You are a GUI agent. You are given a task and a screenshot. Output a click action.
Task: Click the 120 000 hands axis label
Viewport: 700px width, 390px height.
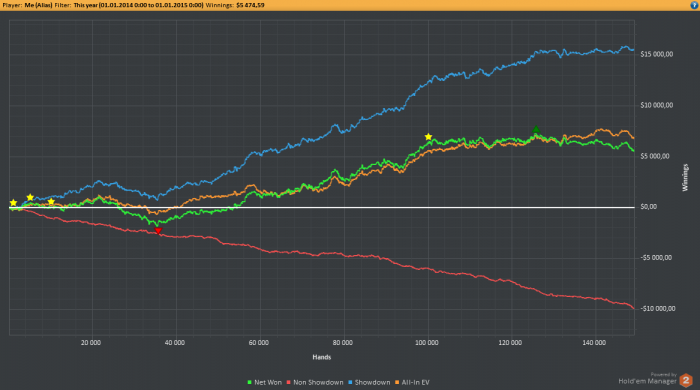(510, 343)
